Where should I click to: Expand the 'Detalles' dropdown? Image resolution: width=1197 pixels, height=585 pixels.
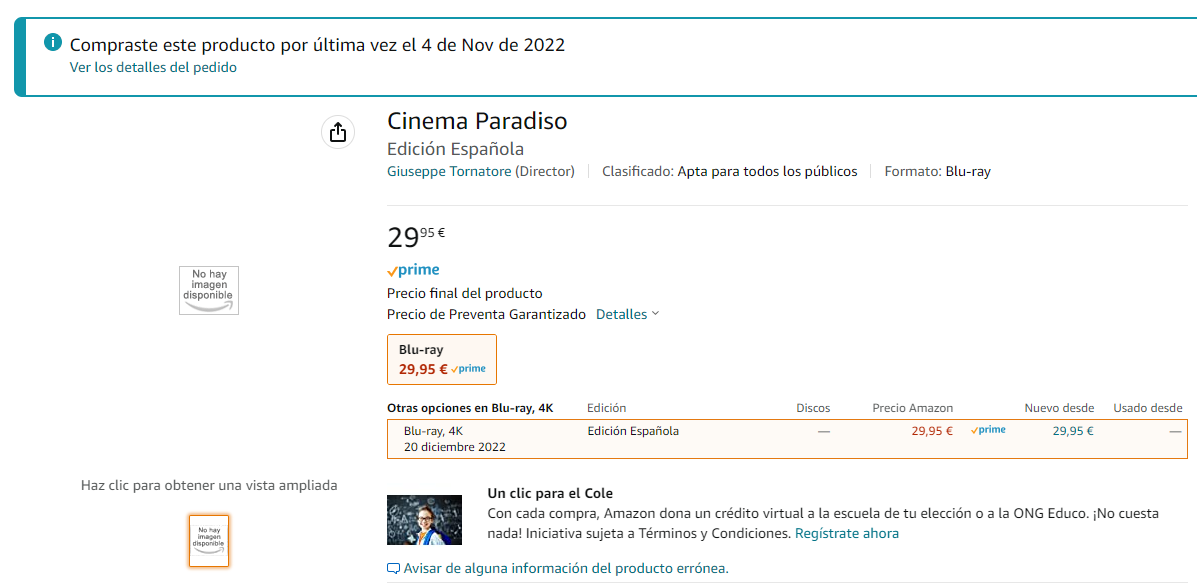tap(627, 314)
